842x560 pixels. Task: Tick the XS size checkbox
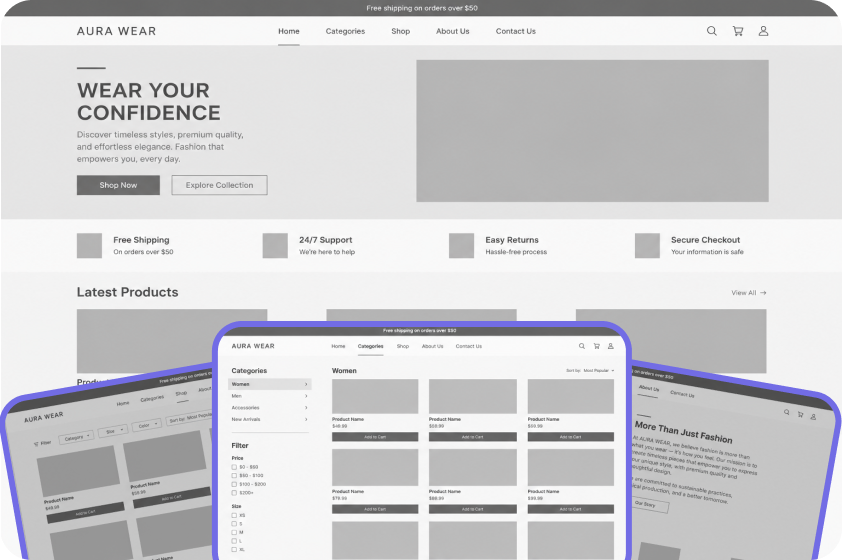234,515
